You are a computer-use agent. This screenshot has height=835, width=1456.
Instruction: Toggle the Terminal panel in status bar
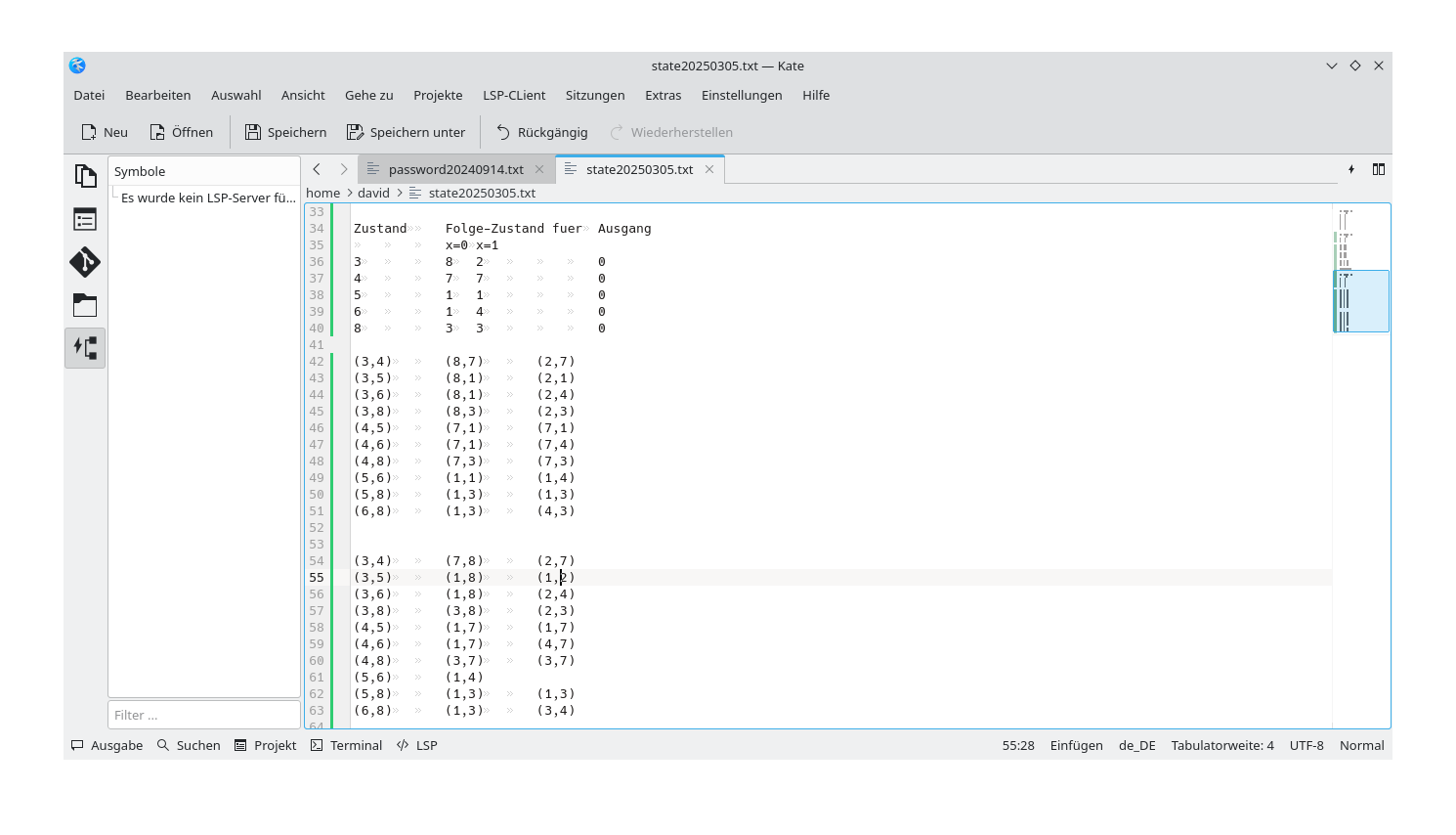(x=347, y=745)
